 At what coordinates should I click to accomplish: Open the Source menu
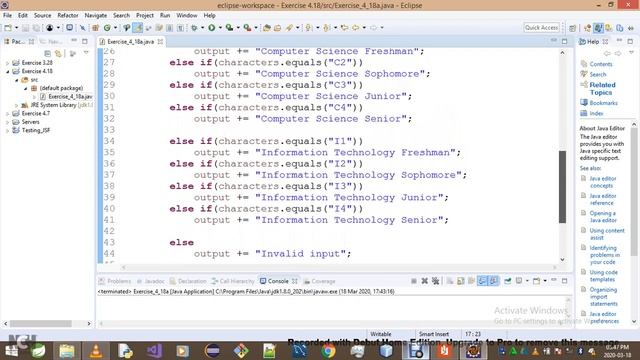42,15
